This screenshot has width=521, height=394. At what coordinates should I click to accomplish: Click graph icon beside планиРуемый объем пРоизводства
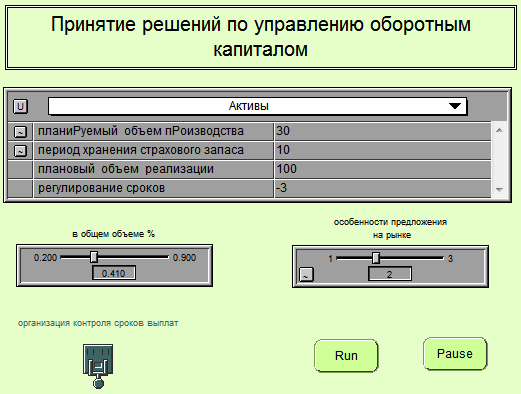pyautogui.click(x=20, y=132)
